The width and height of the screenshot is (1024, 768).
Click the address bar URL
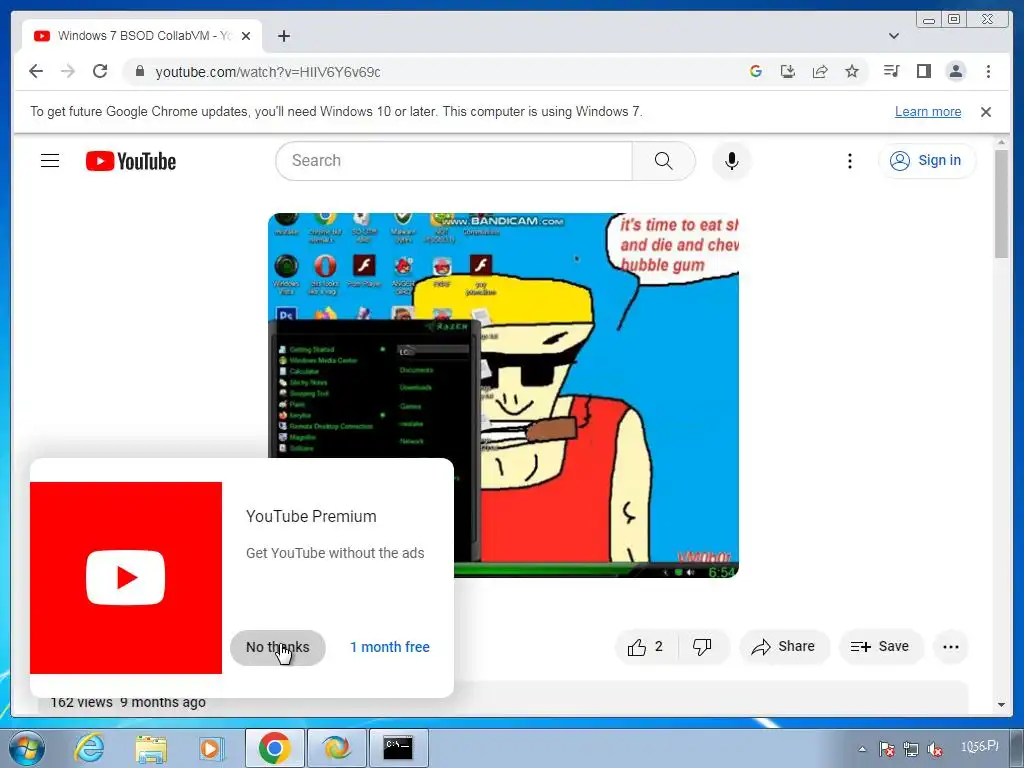268,72
